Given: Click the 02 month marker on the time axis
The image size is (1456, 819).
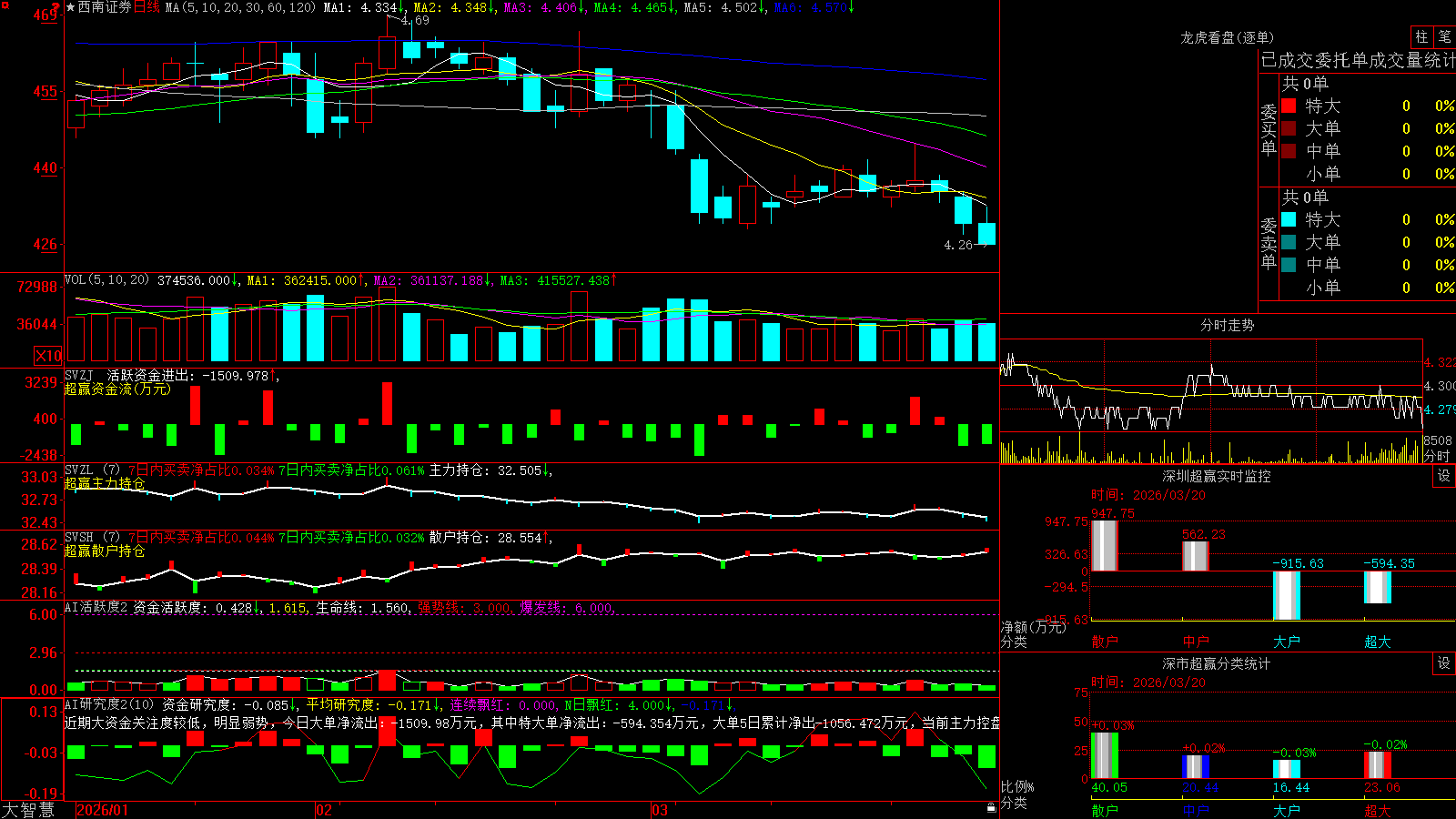Looking at the screenshot, I should [324, 810].
